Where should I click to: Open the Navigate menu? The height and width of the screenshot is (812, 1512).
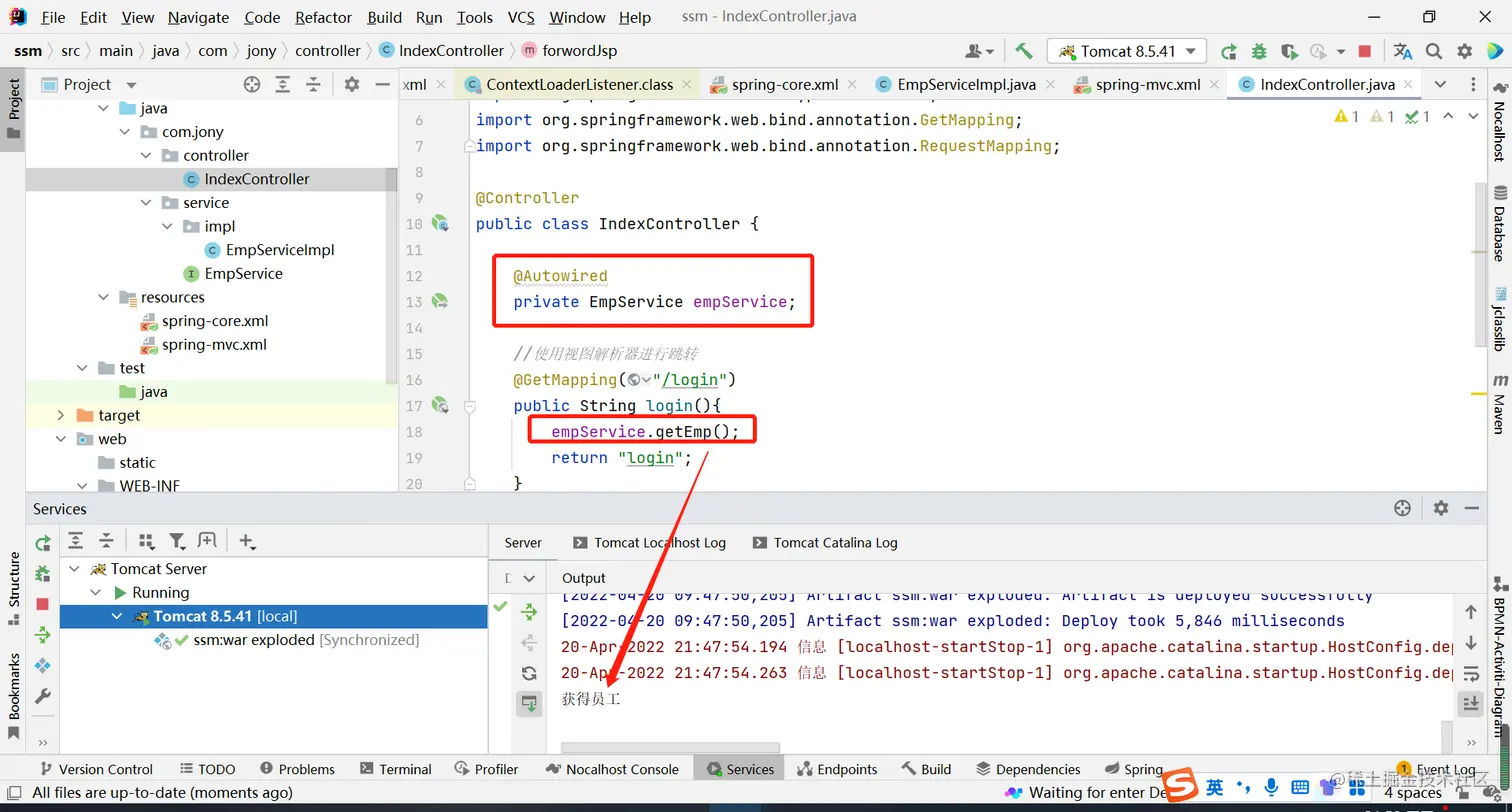tap(198, 17)
